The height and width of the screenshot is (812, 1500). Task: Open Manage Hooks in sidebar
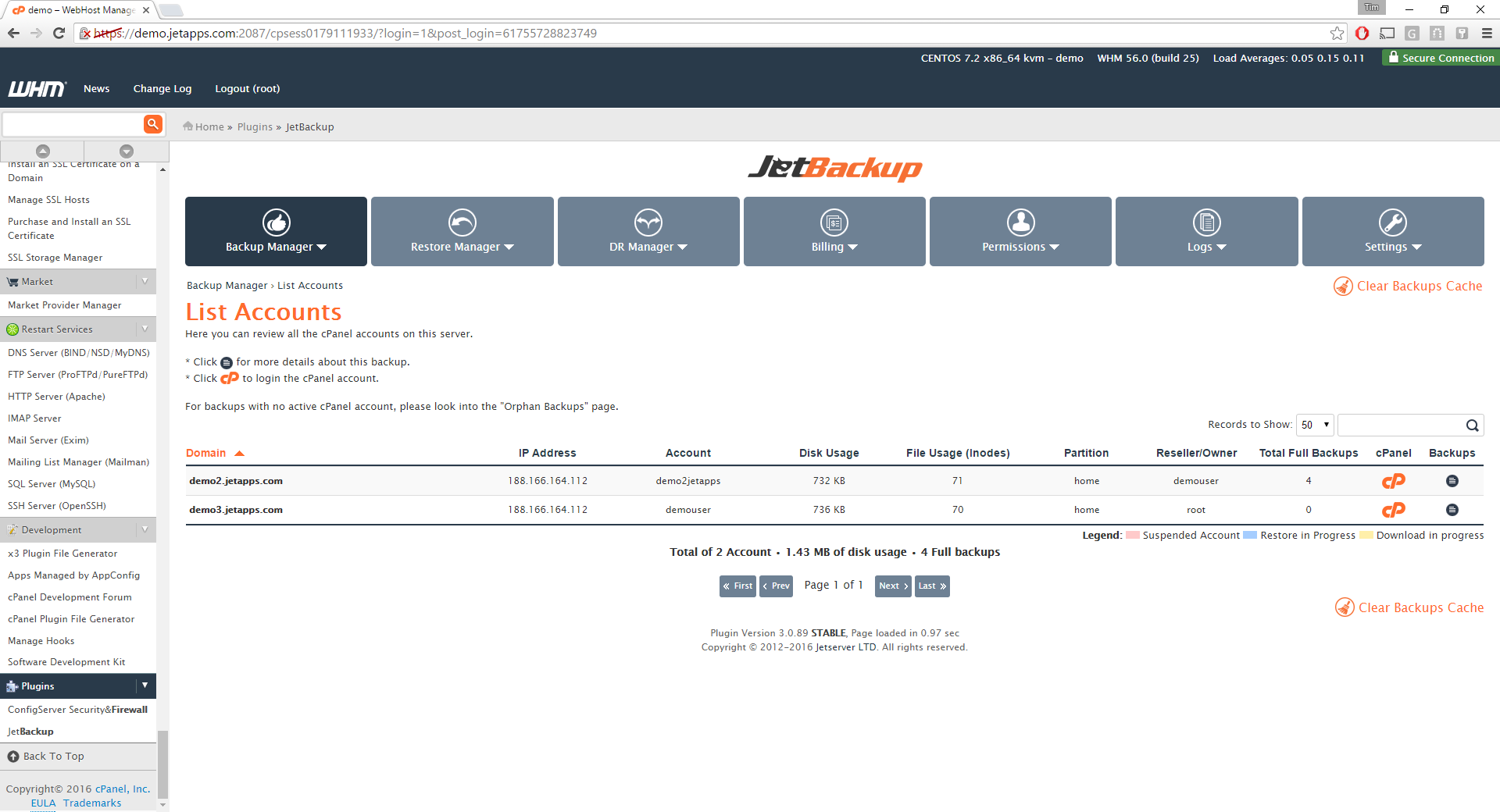41,640
